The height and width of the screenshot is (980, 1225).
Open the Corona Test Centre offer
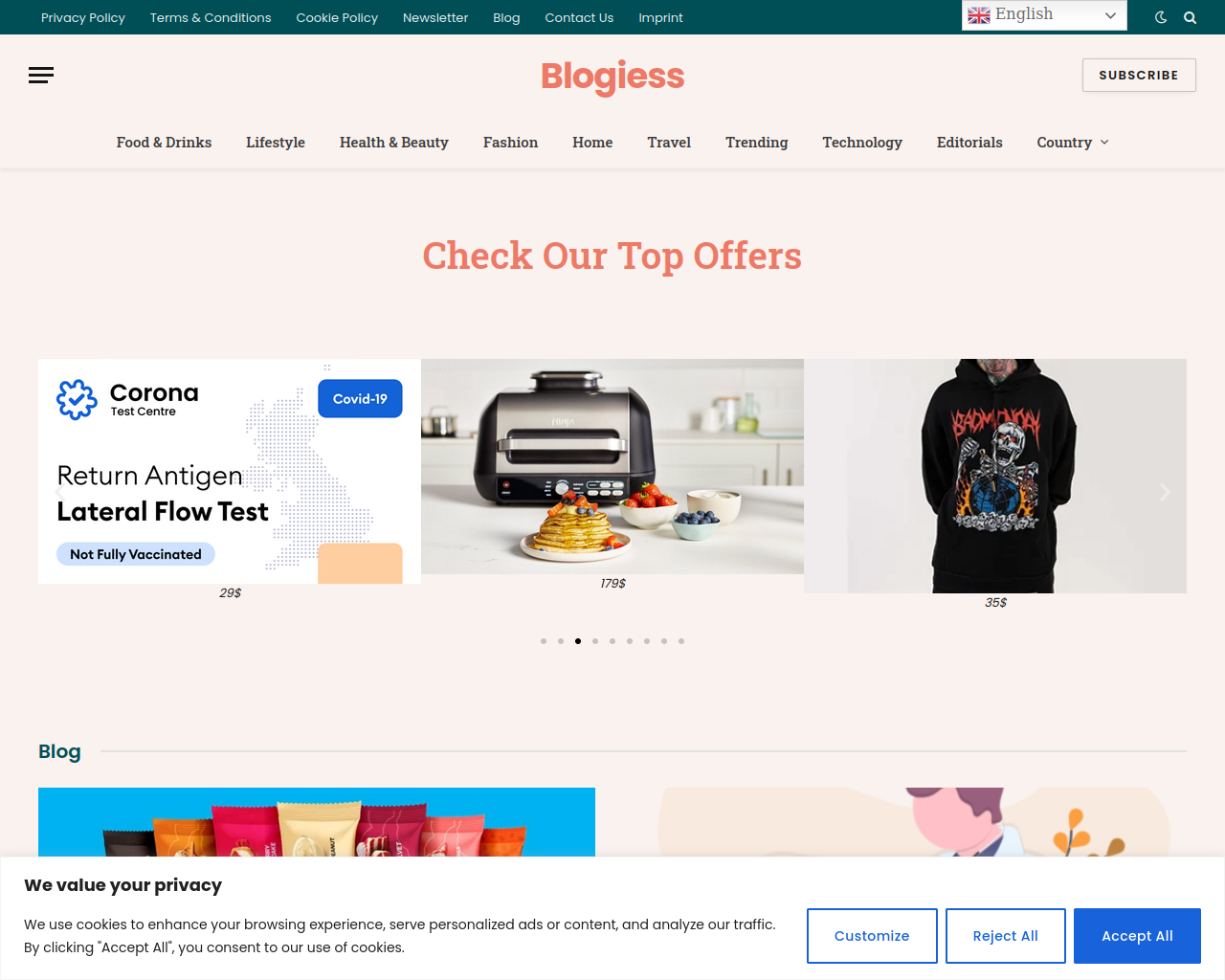coord(230,471)
